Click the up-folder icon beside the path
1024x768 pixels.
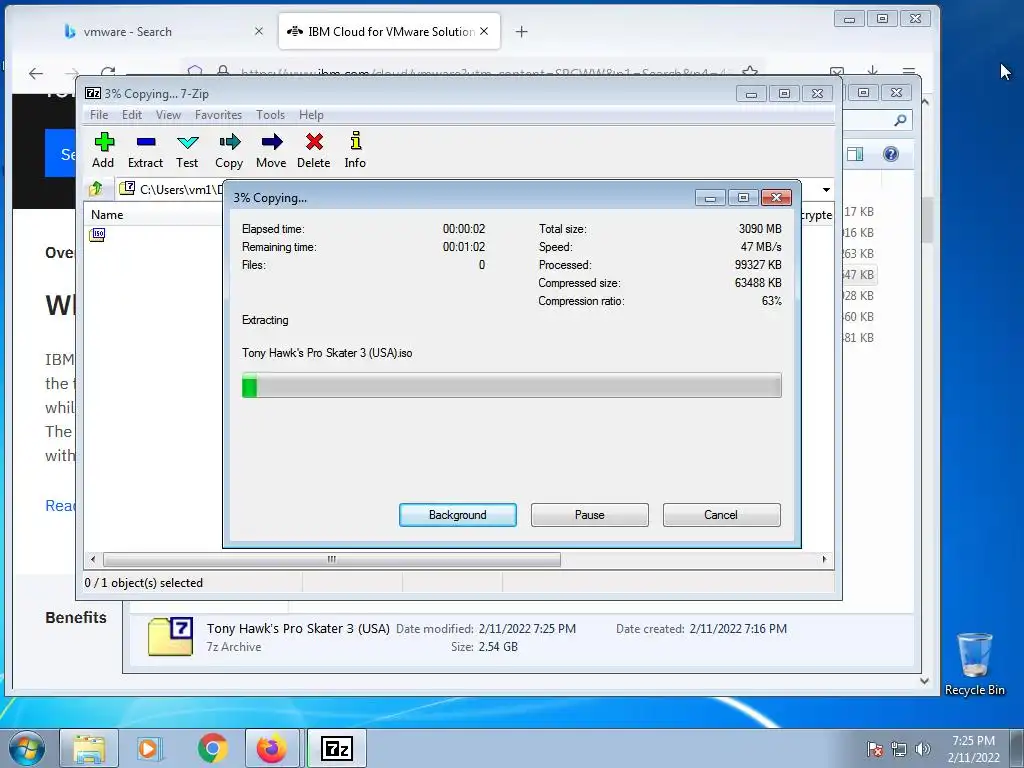[x=96, y=189]
